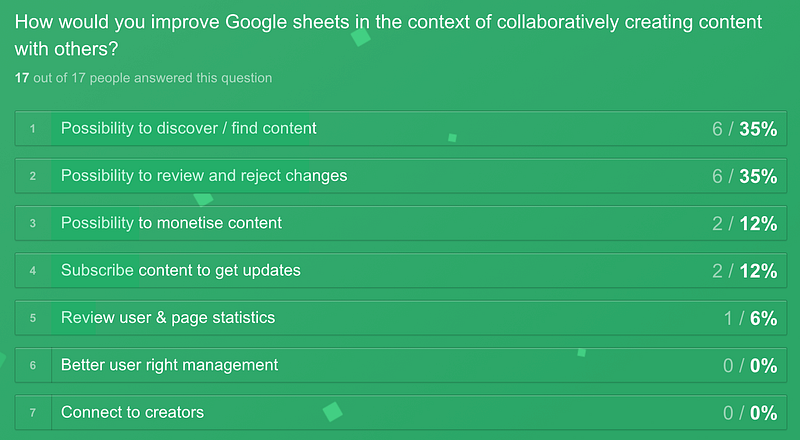This screenshot has width=800, height=440.
Task: Select "Better user right management" answer
Action: (x=170, y=365)
